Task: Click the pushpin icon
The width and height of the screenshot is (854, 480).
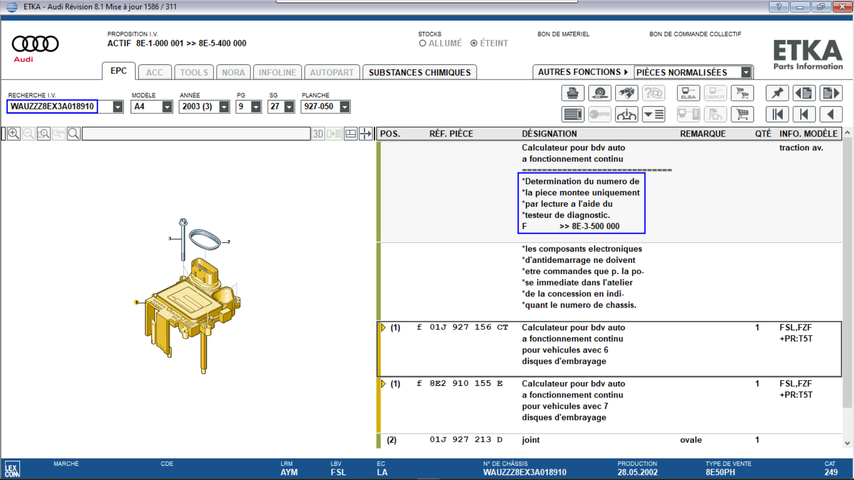Action: click(777, 93)
